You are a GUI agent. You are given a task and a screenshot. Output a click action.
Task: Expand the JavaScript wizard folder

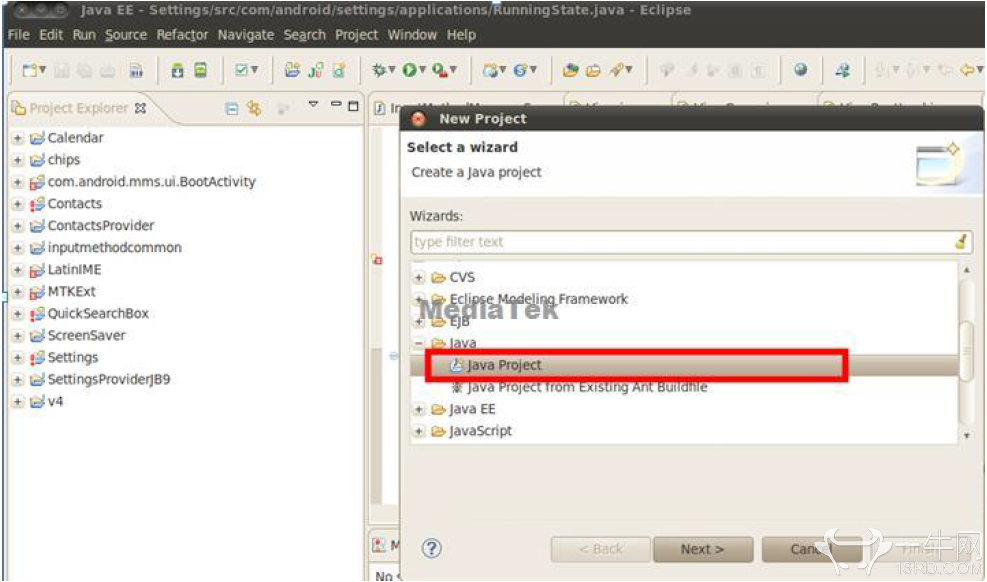419,432
